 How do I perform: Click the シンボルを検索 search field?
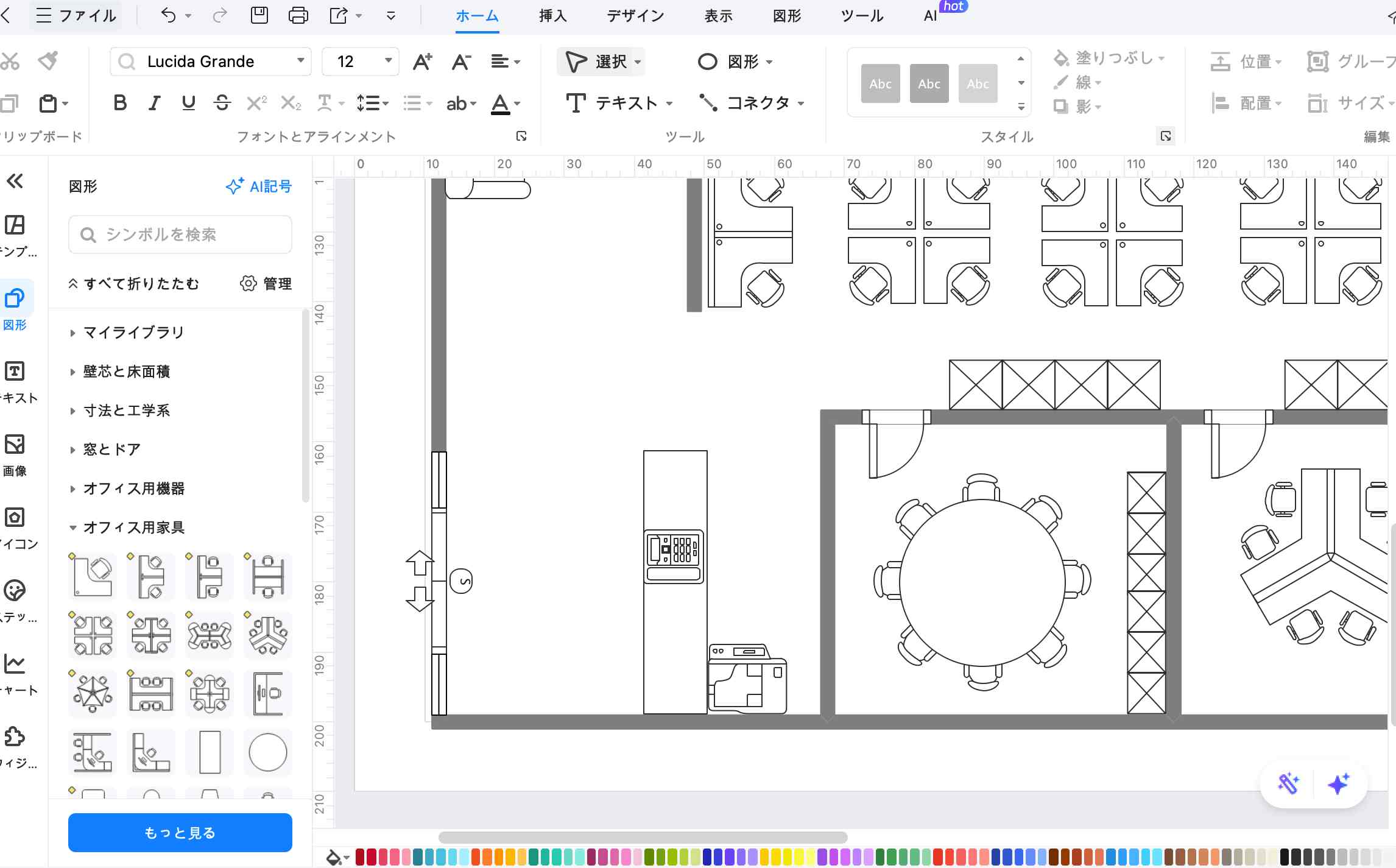tap(180, 235)
